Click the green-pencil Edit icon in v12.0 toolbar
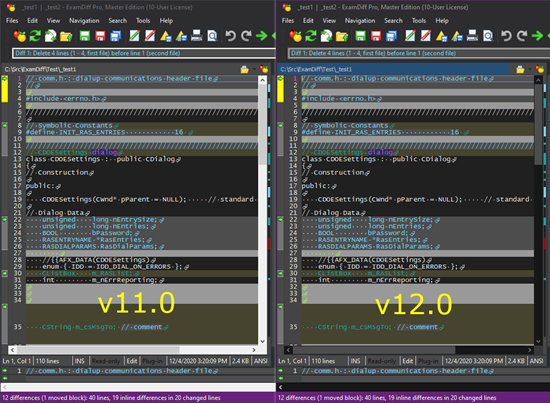550x403 pixels. [x=410, y=36]
